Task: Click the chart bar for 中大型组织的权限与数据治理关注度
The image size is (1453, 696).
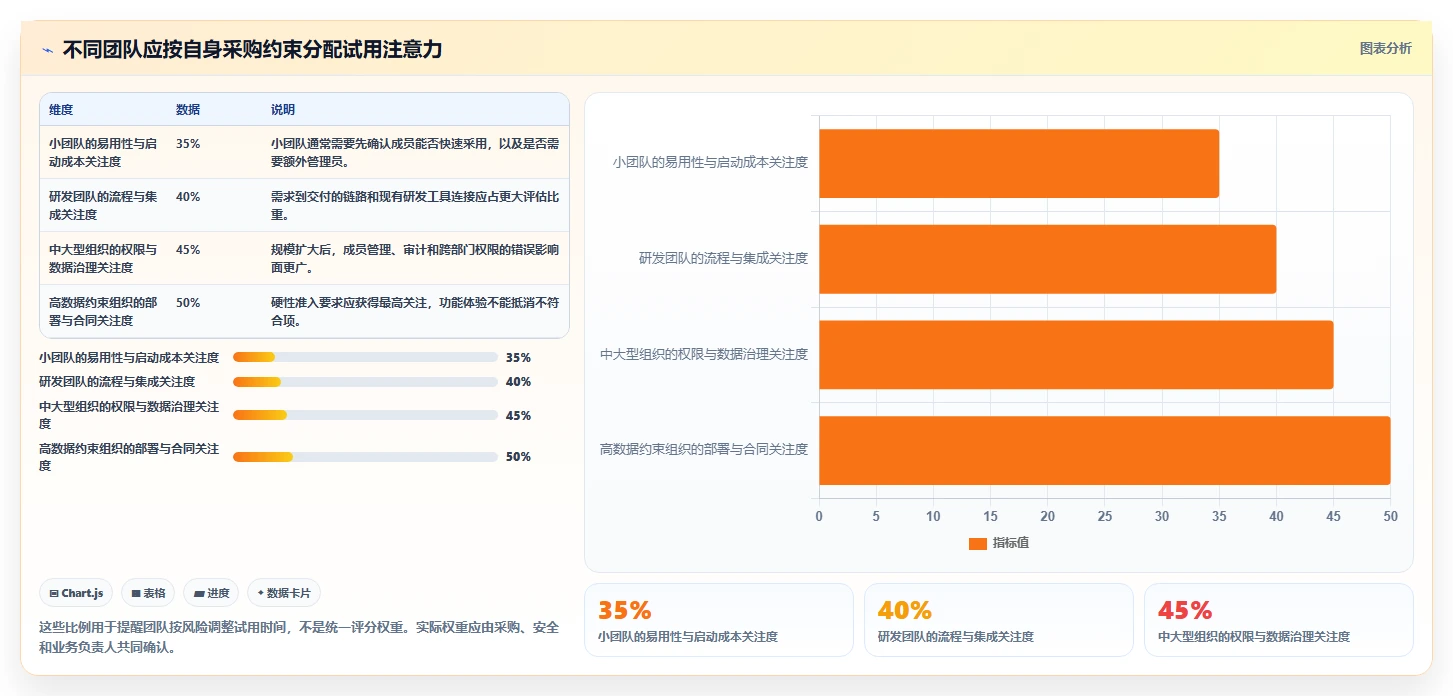Action: point(1076,355)
